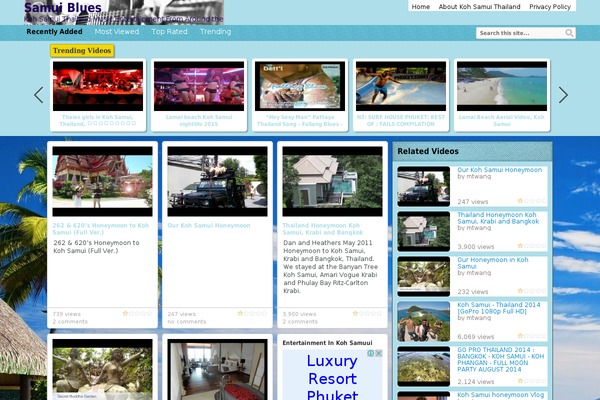The image size is (600, 400).
Task: Play the villa Thailand Honeymoon thumbnail
Action: tap(332, 181)
